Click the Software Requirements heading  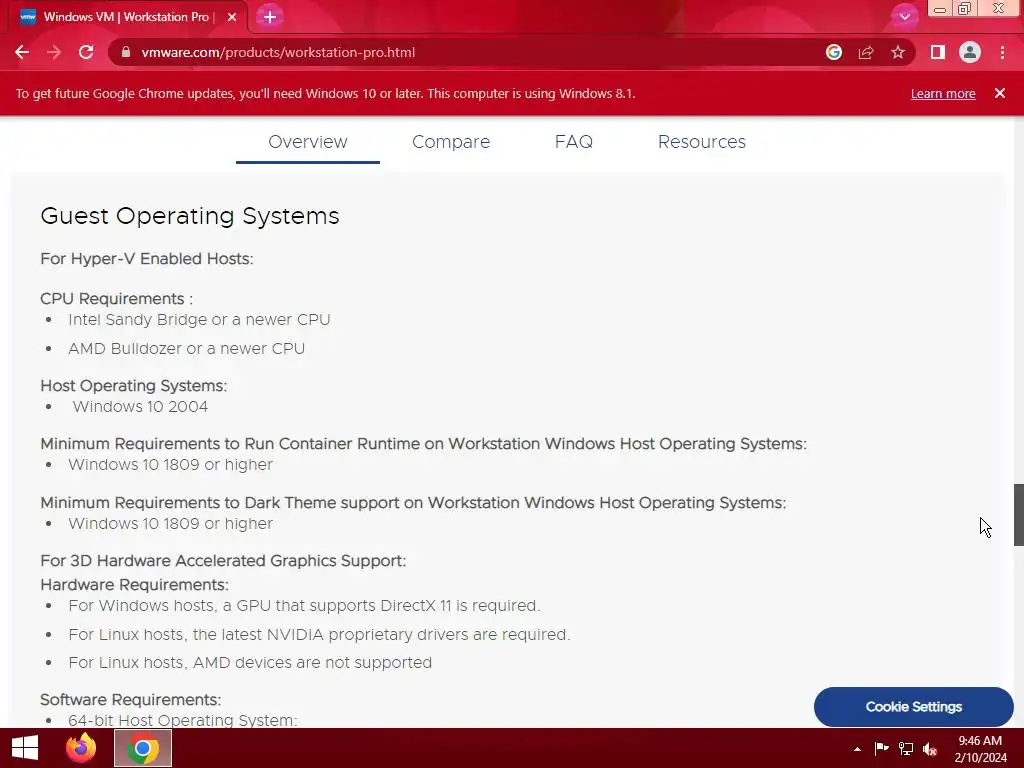tap(131, 699)
